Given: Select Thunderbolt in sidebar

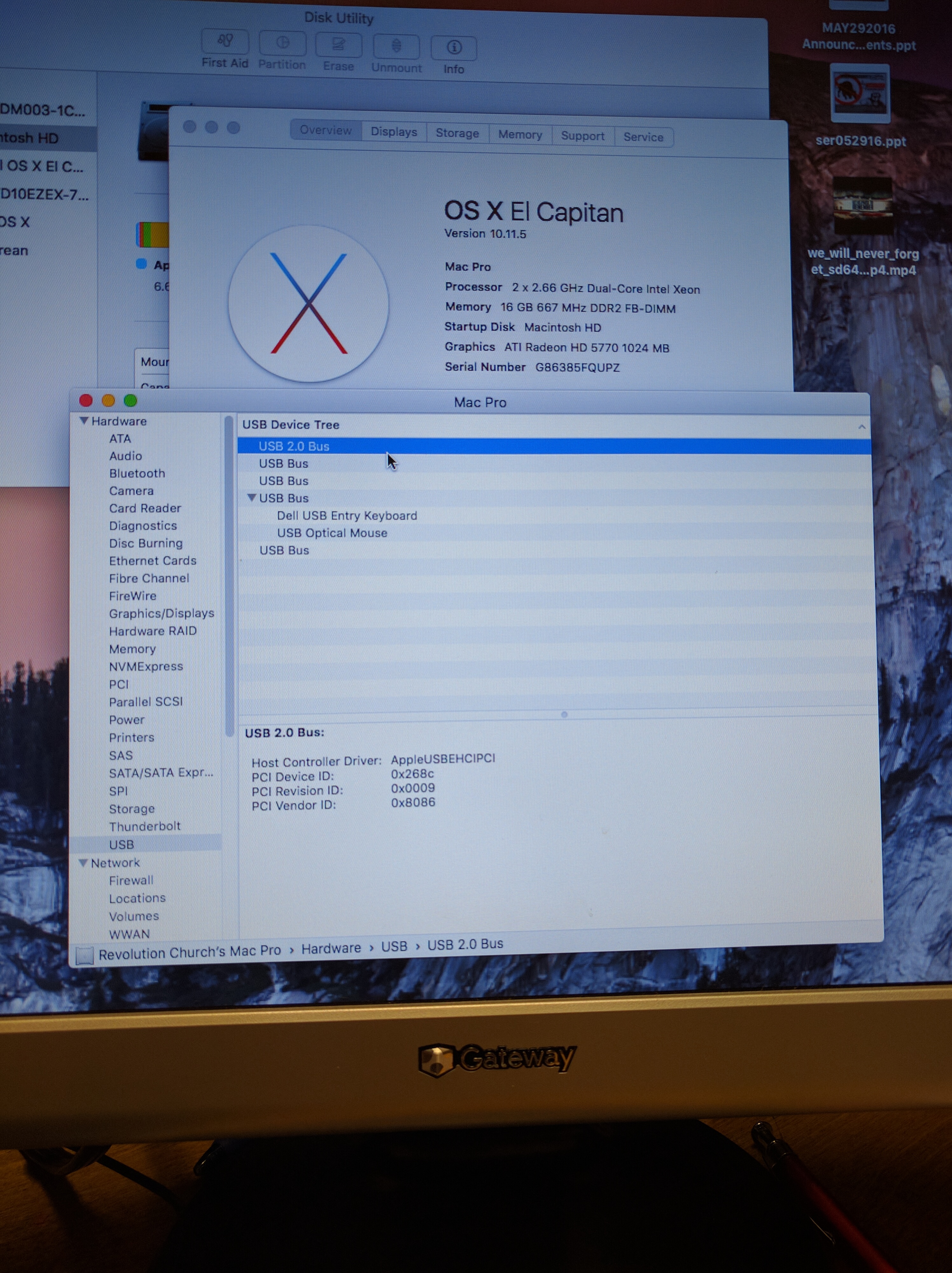Looking at the screenshot, I should pyautogui.click(x=144, y=826).
